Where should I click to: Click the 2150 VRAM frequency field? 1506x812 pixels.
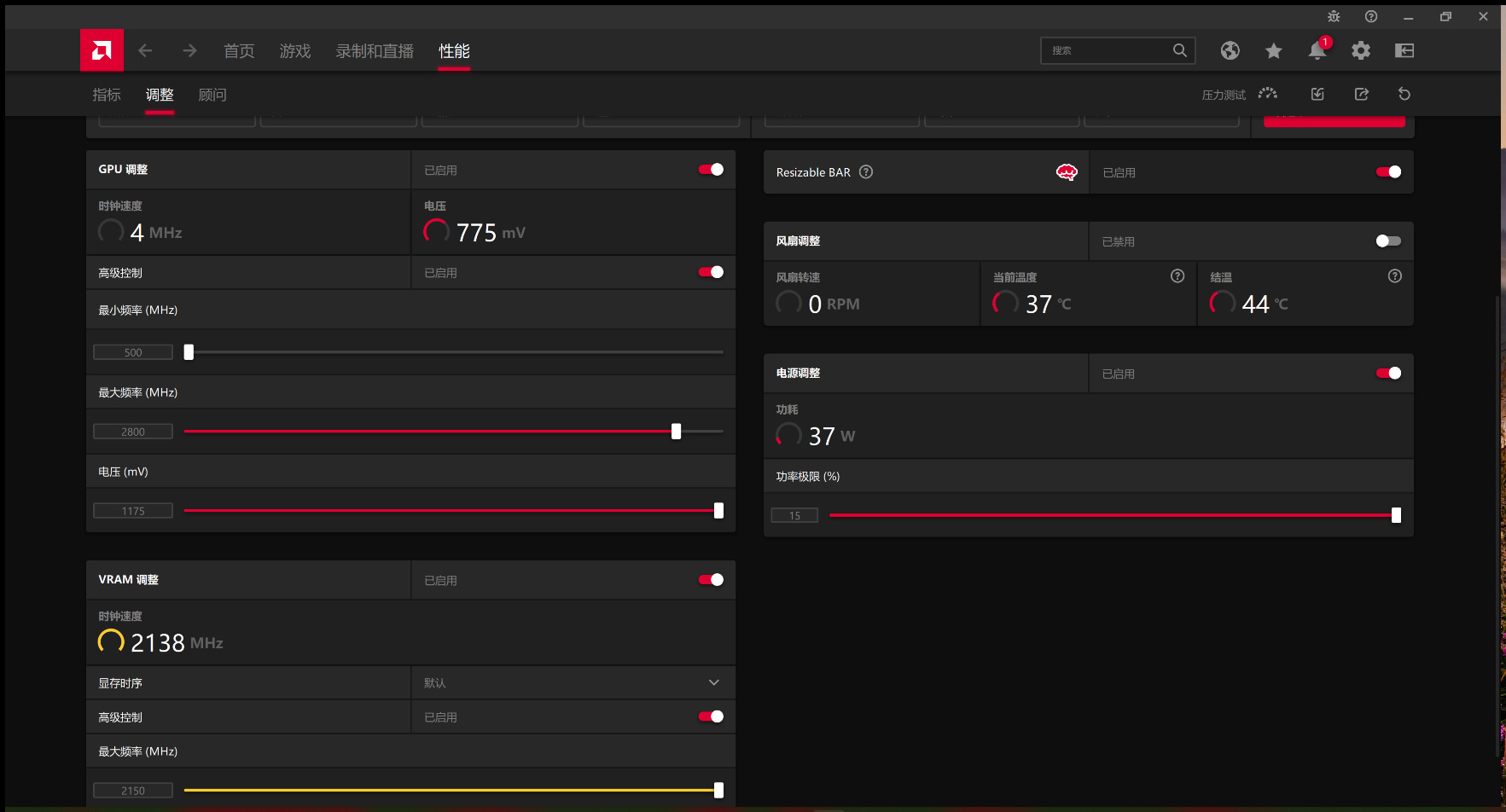[x=133, y=791]
